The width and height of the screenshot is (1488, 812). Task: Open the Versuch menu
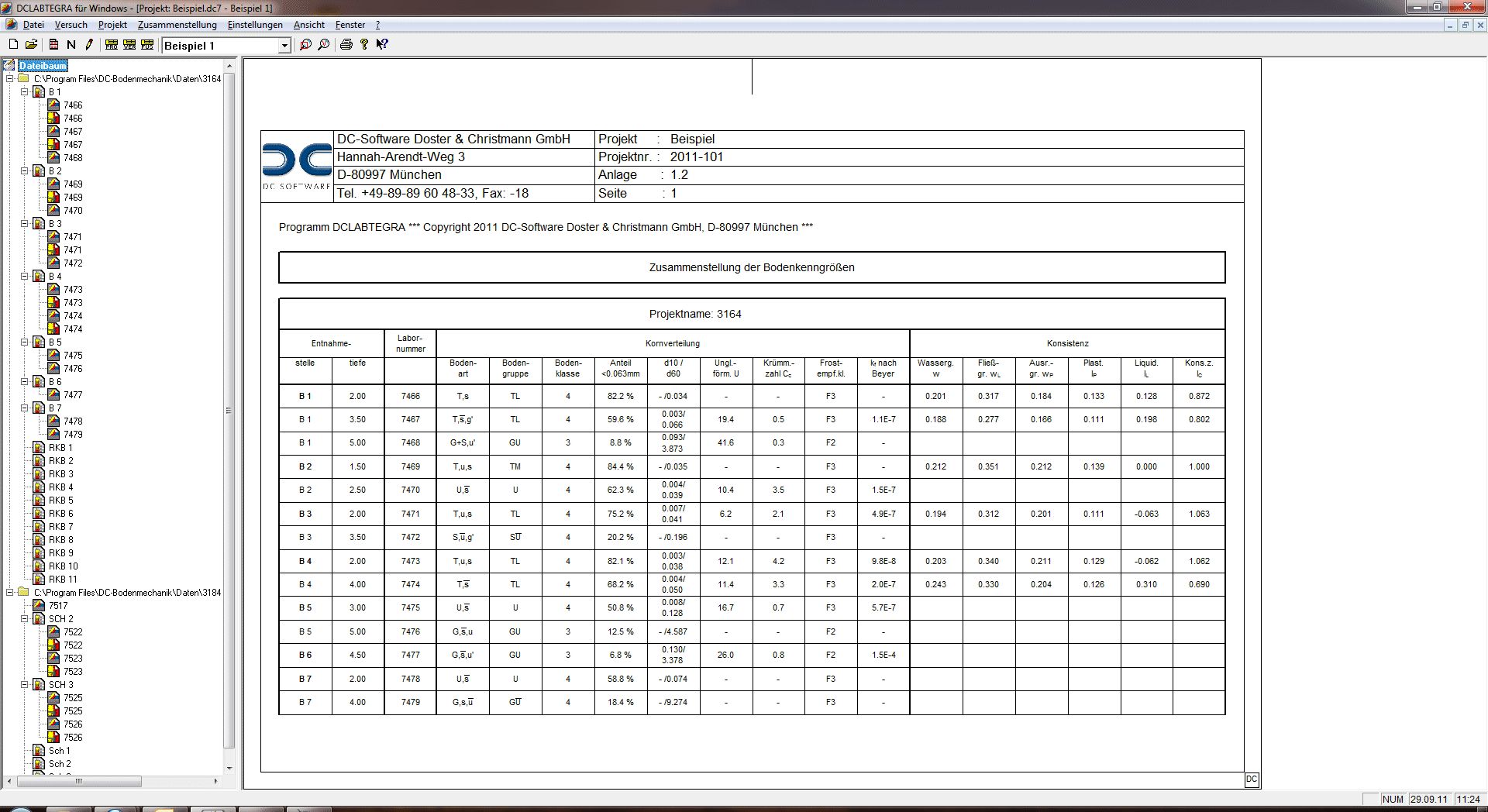[x=71, y=25]
